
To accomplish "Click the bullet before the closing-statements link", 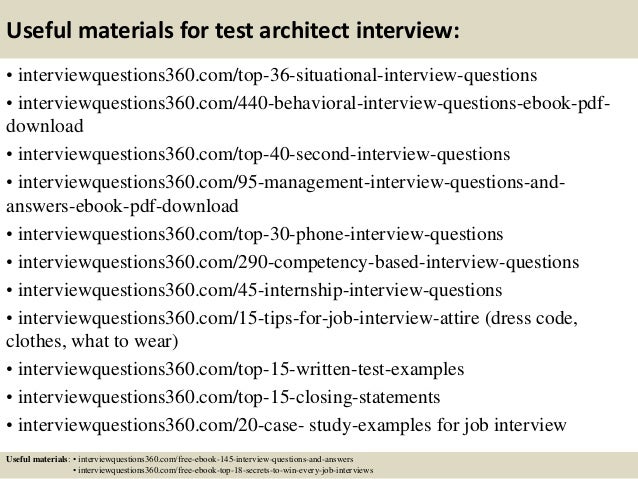I will pos(9,398).
